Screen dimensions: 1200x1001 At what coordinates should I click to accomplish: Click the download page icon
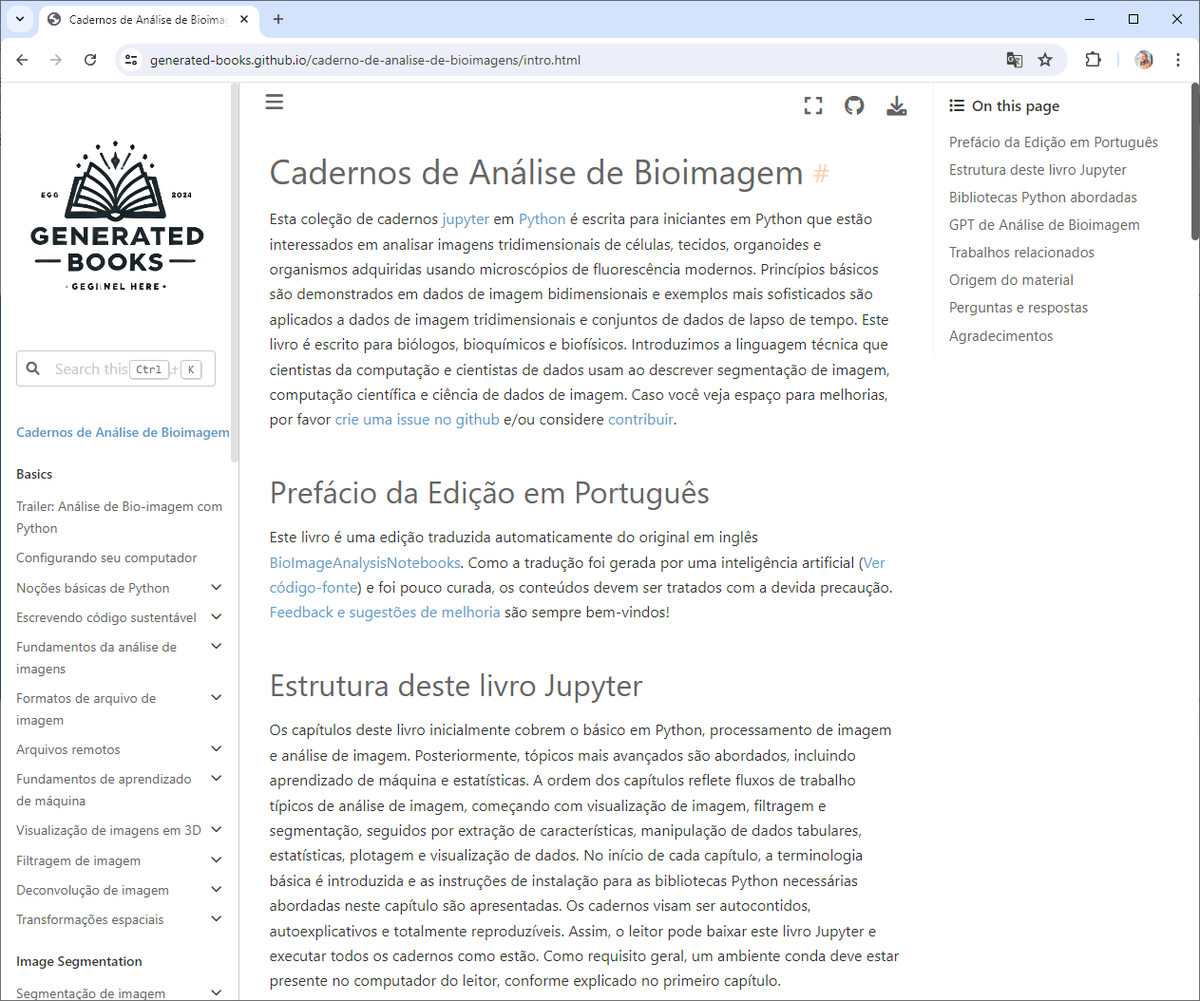(x=896, y=106)
